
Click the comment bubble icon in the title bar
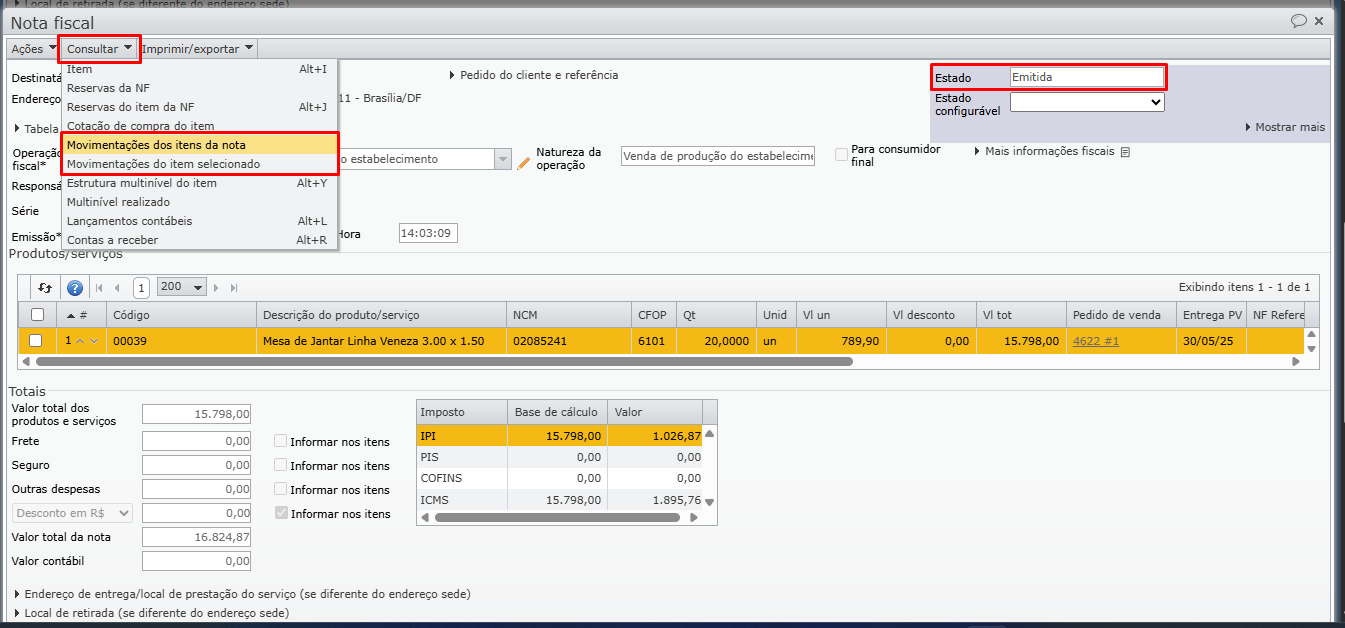click(x=1299, y=20)
